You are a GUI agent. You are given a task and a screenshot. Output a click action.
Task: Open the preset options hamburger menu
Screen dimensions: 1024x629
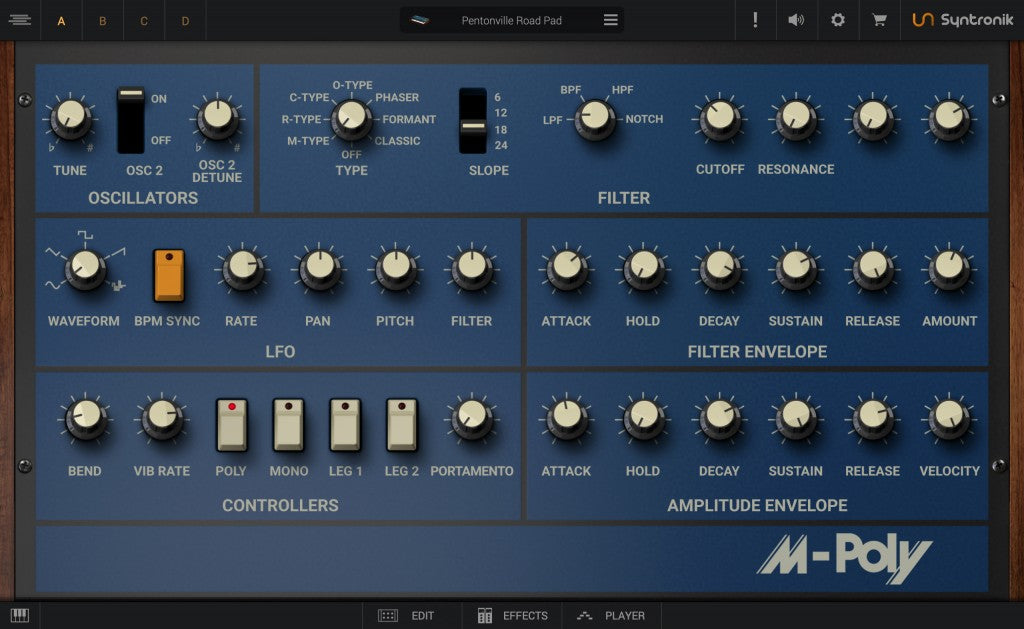click(609, 19)
